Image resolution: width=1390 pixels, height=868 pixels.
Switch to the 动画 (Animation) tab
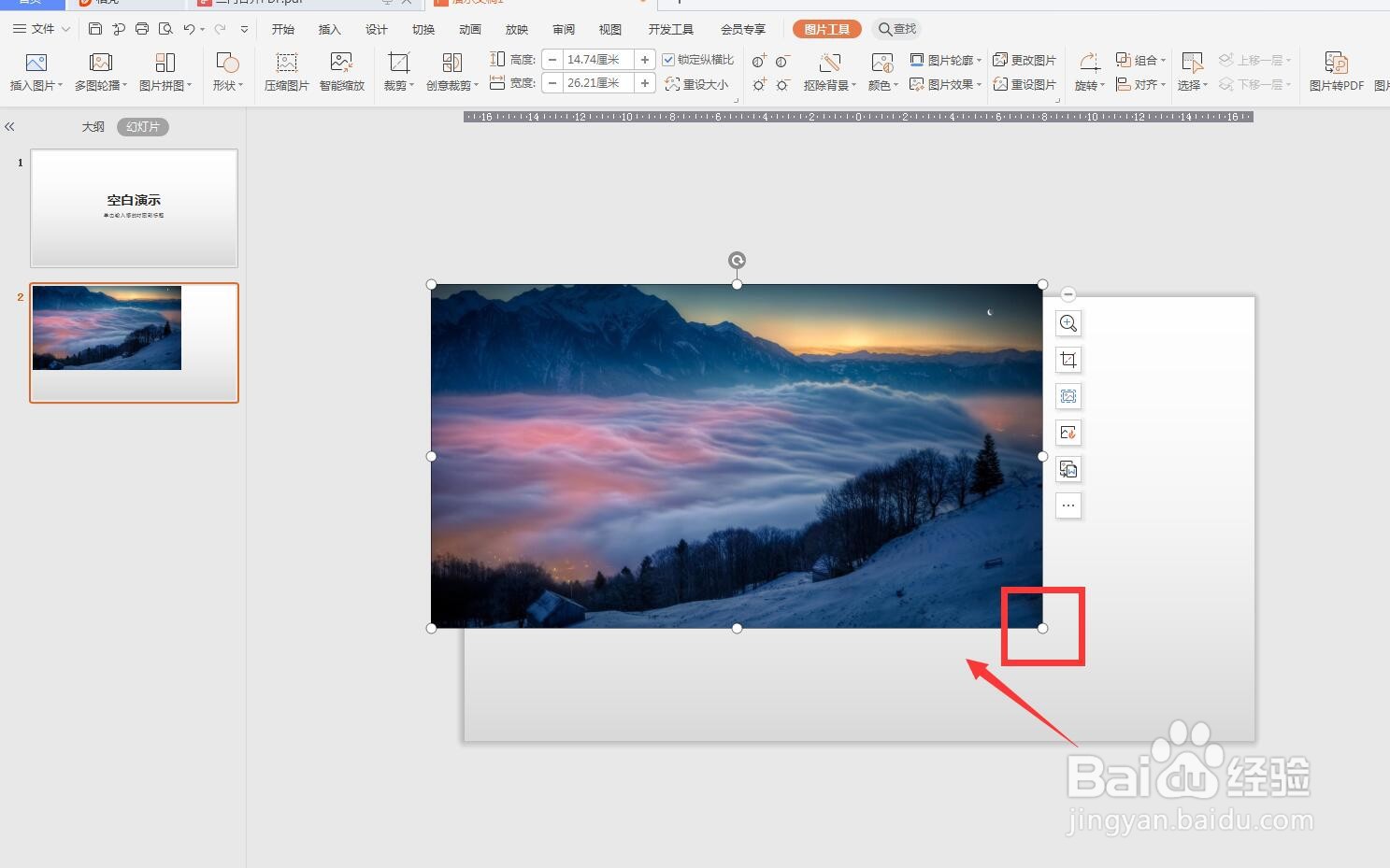(470, 30)
